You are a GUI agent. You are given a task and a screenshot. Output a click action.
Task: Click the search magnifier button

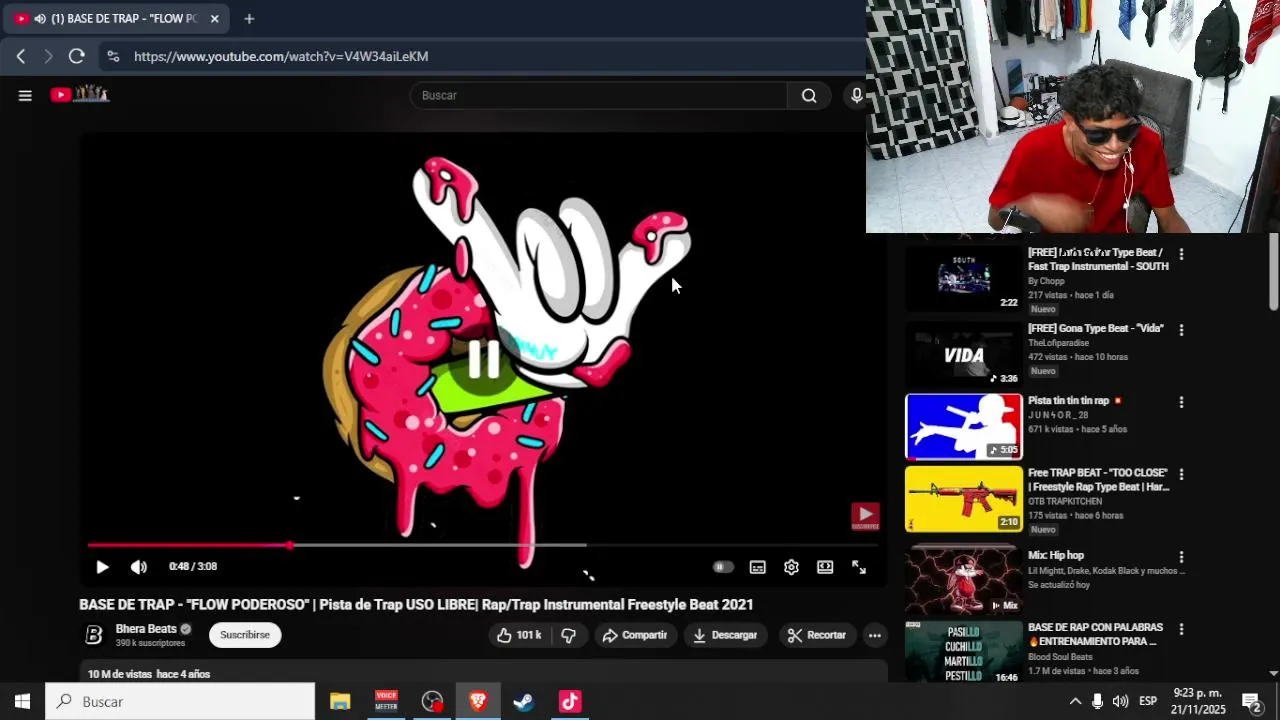coord(809,96)
